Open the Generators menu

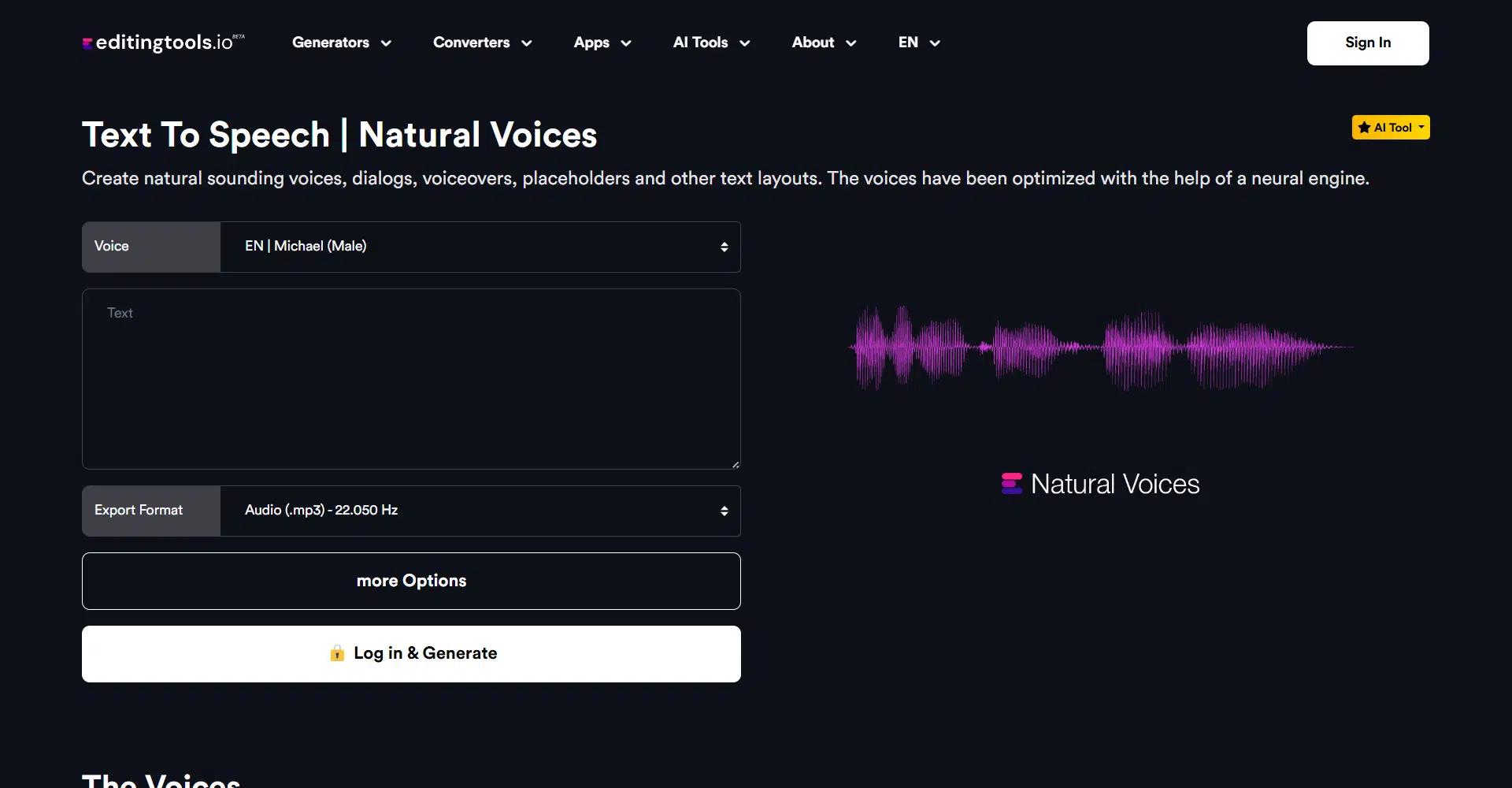point(341,43)
